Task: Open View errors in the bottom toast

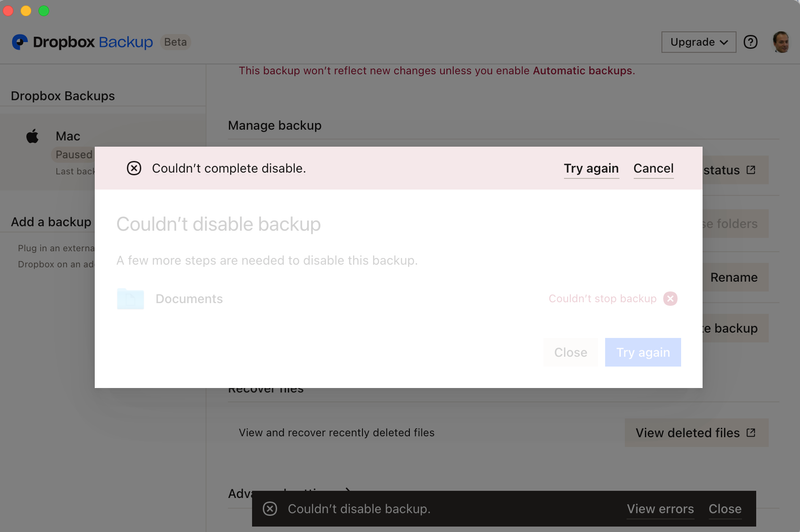Action: pyautogui.click(x=660, y=509)
